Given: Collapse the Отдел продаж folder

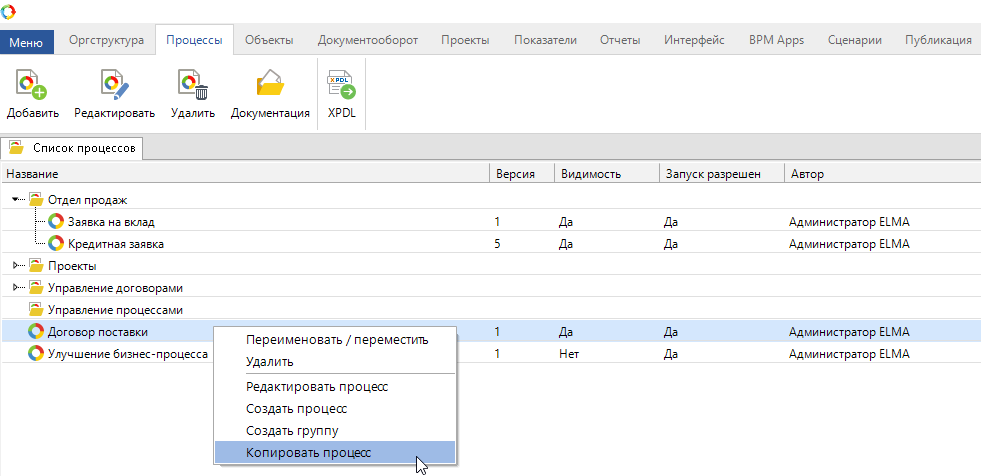Looking at the screenshot, I should click(x=16, y=200).
